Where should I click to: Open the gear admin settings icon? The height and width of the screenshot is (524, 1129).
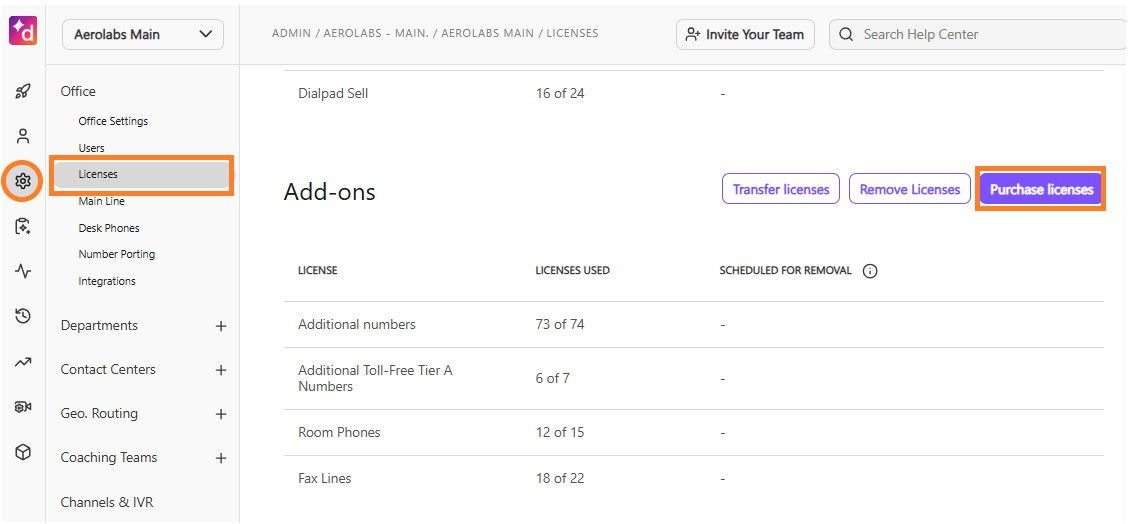[23, 181]
